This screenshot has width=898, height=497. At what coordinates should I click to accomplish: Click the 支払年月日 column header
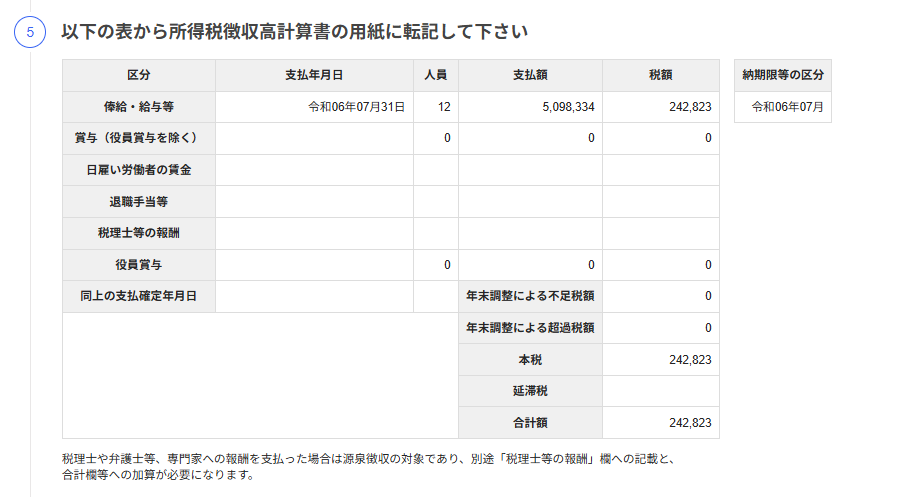tap(314, 75)
